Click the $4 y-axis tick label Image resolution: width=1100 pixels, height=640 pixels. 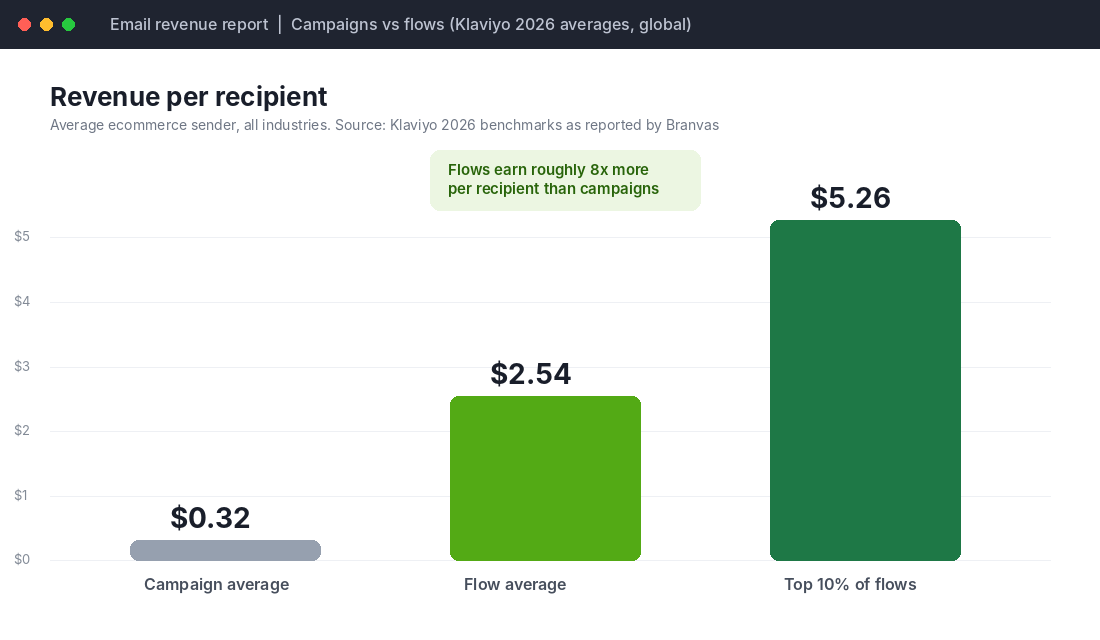[x=22, y=302]
